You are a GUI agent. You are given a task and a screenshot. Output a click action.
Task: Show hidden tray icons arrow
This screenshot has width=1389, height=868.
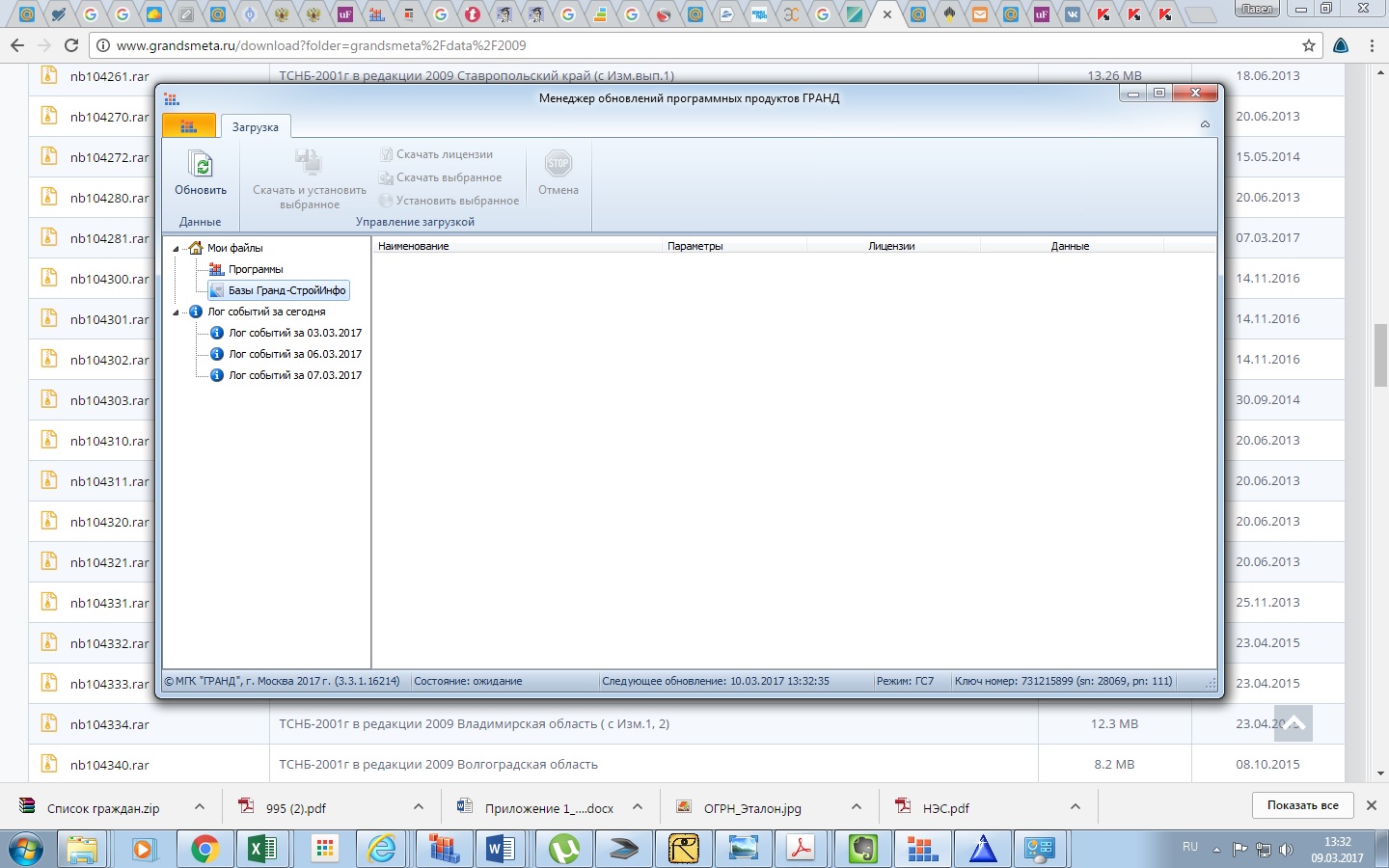click(1216, 850)
